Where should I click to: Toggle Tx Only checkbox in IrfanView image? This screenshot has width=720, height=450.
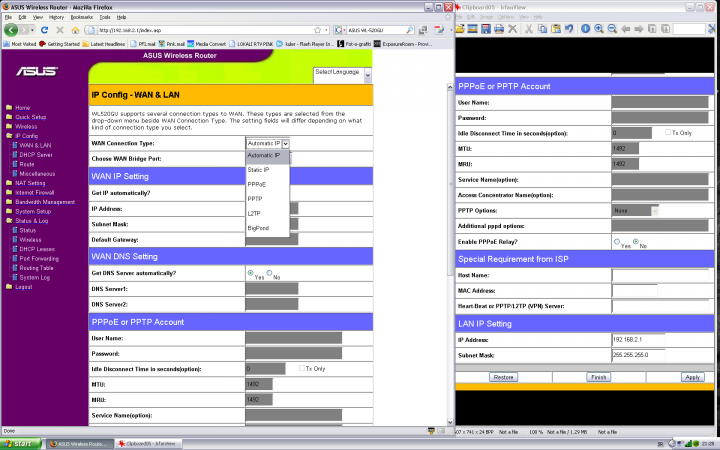click(668, 132)
